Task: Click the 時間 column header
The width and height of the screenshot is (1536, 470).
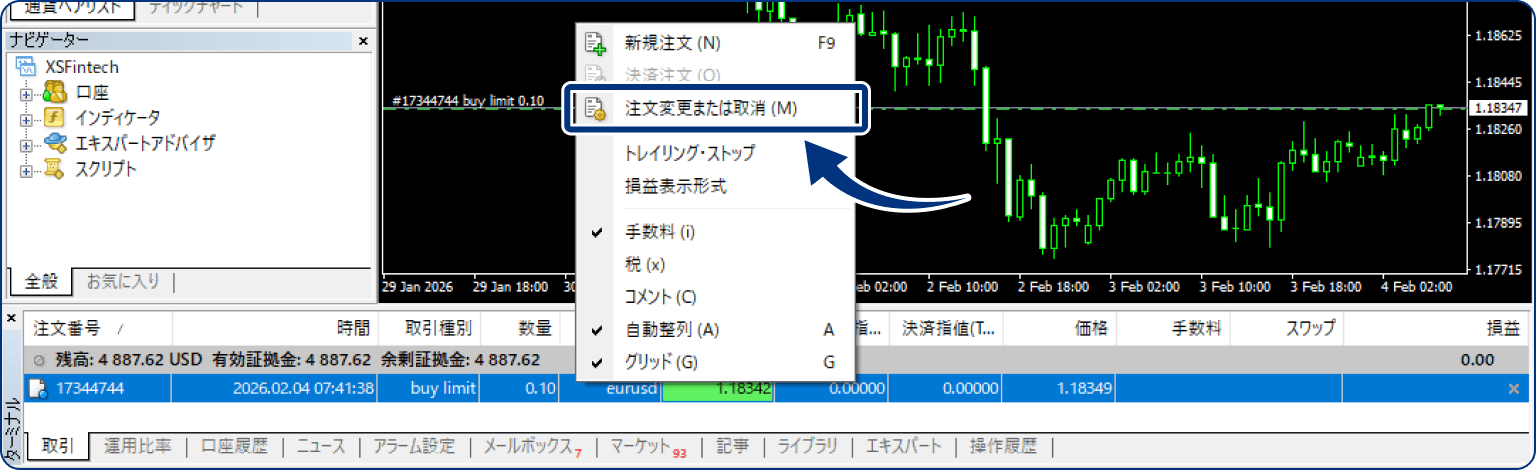Action: (x=275, y=327)
